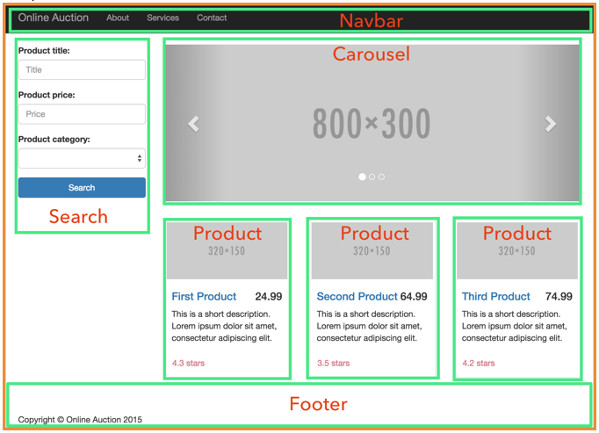The image size is (599, 433).
Task: Open the Third Product link
Action: [x=496, y=296]
